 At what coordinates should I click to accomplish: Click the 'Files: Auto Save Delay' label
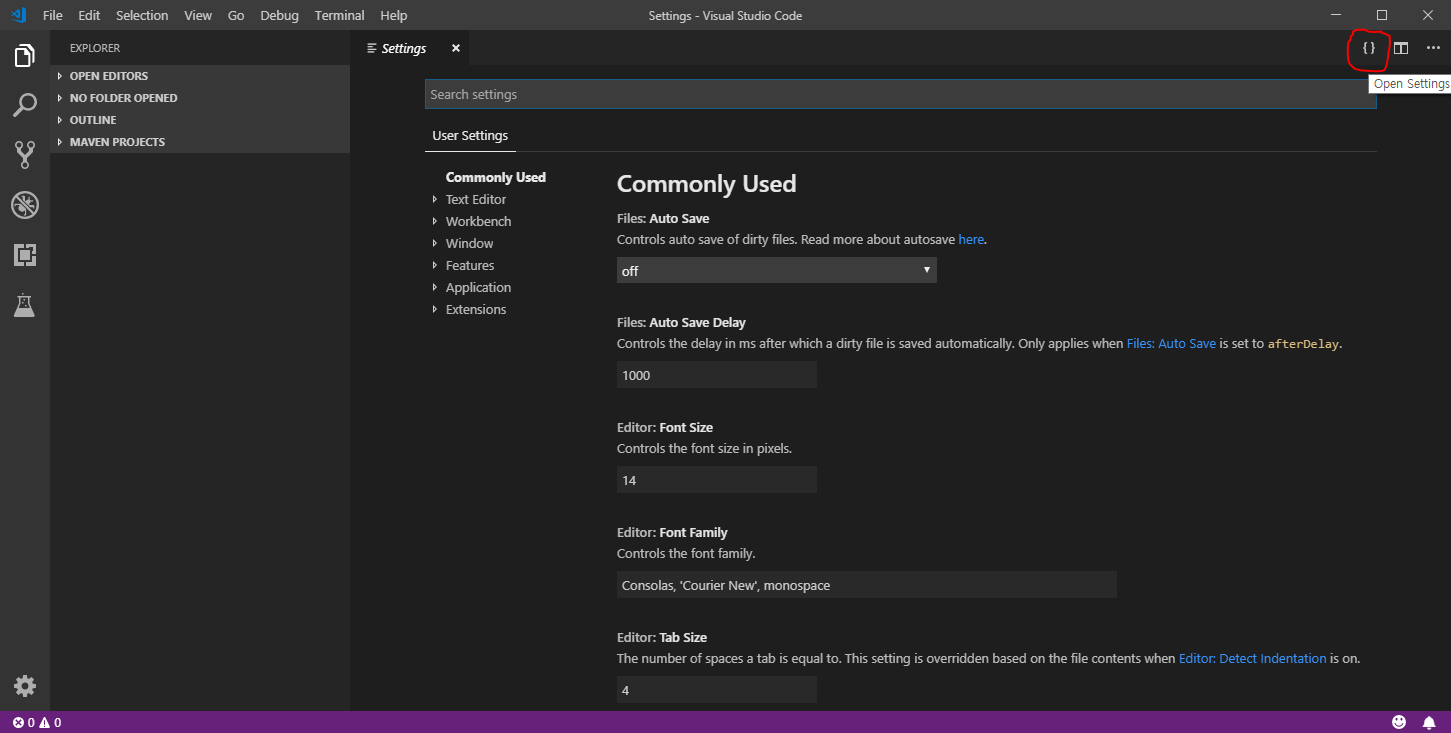click(x=681, y=323)
